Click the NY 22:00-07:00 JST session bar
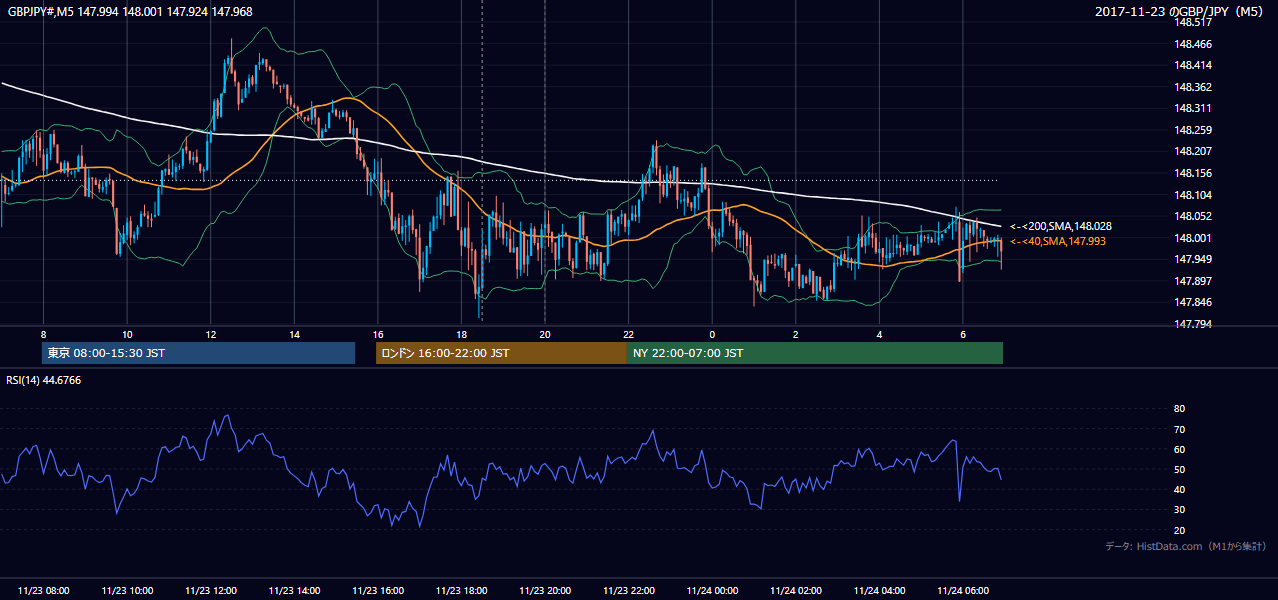 pyautogui.click(x=815, y=353)
